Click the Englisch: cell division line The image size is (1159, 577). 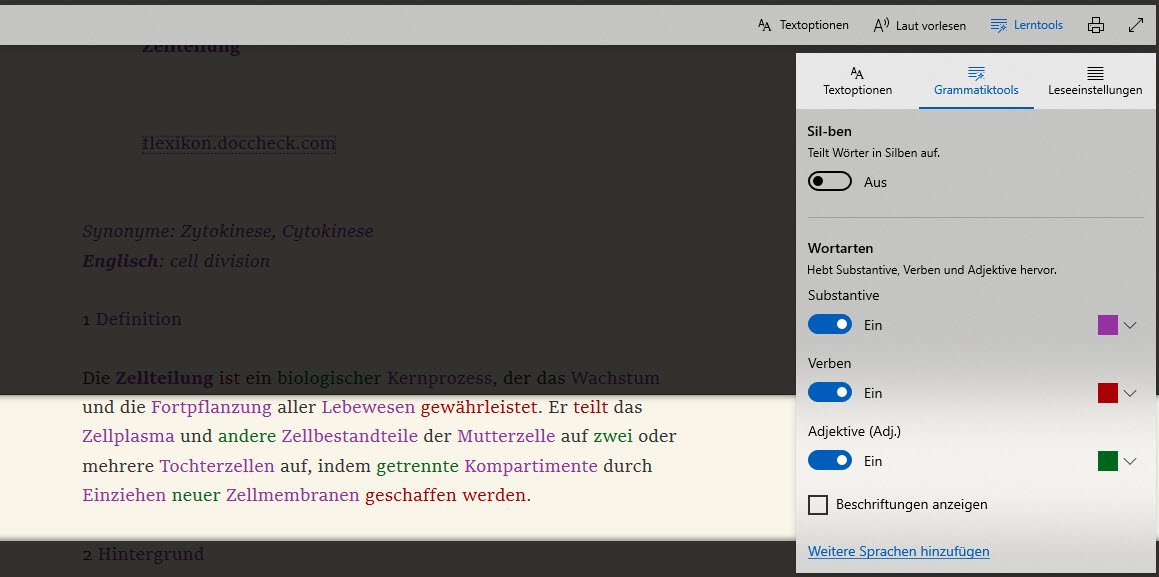176,261
